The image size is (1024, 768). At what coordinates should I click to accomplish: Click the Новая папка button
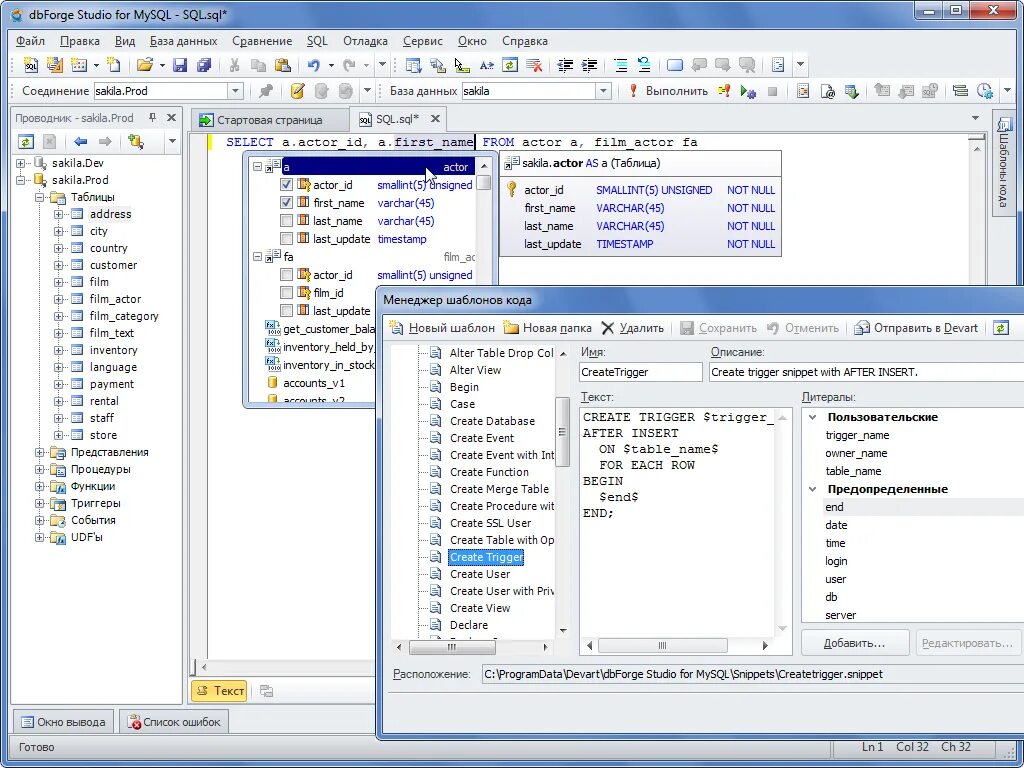547,328
